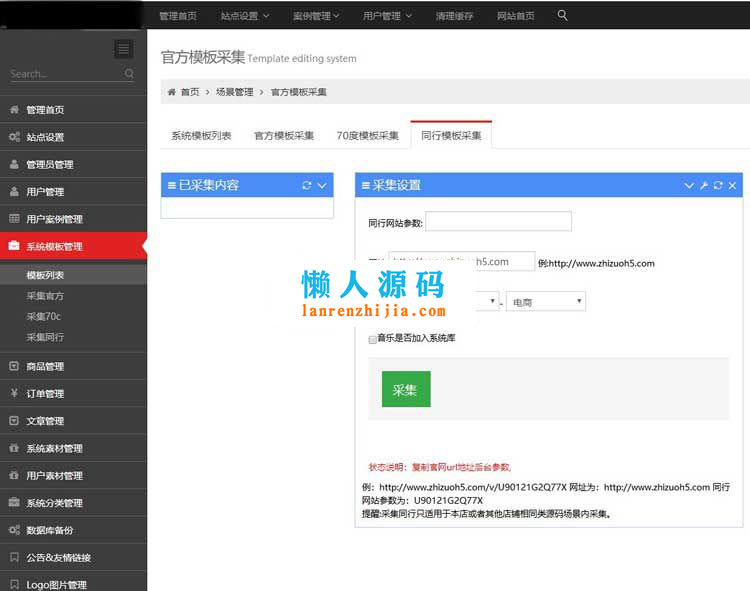Close the 采集设置 panel
750x591 pixels.
(732, 186)
